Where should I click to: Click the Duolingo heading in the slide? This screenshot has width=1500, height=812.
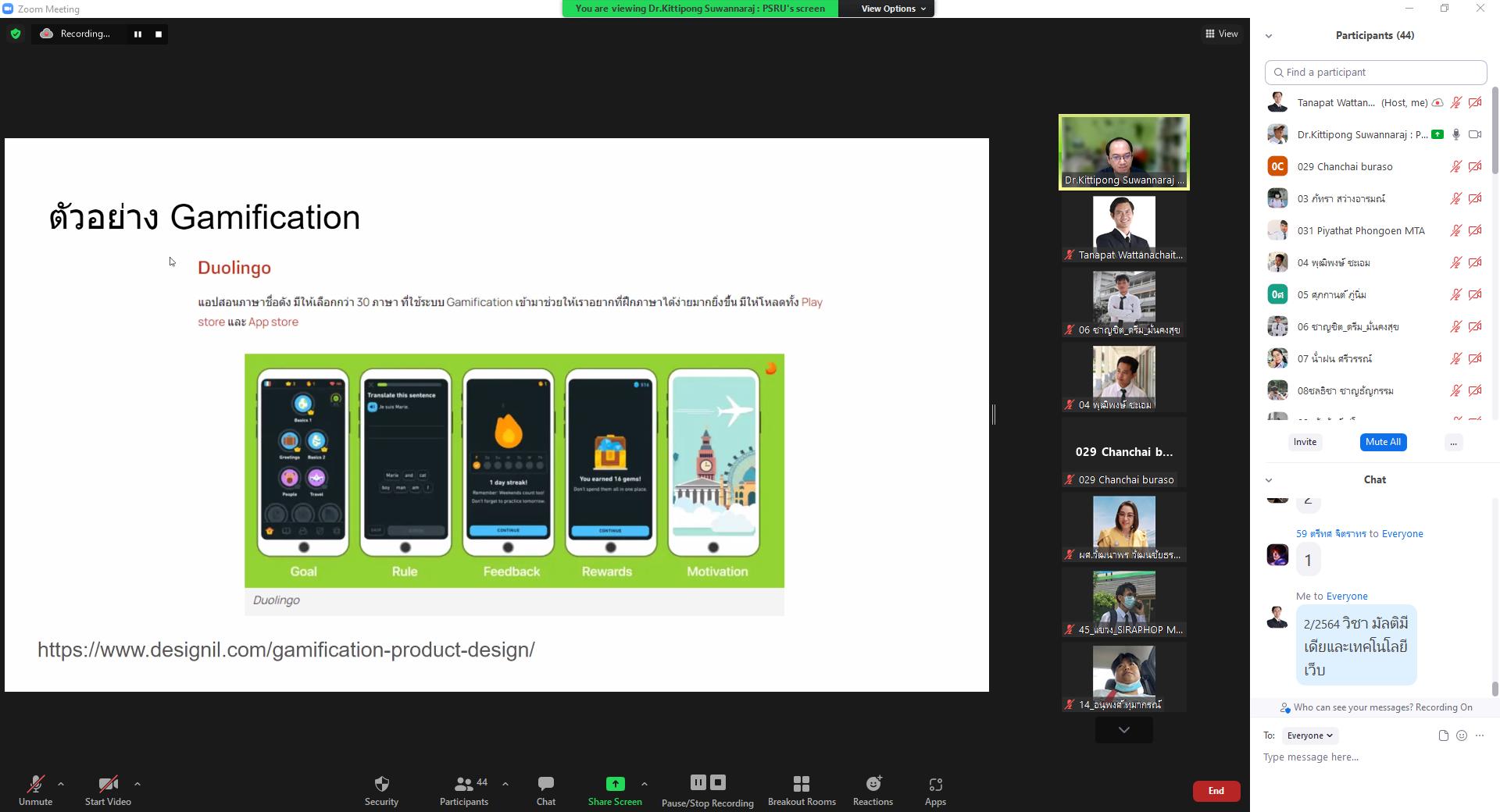click(x=234, y=268)
